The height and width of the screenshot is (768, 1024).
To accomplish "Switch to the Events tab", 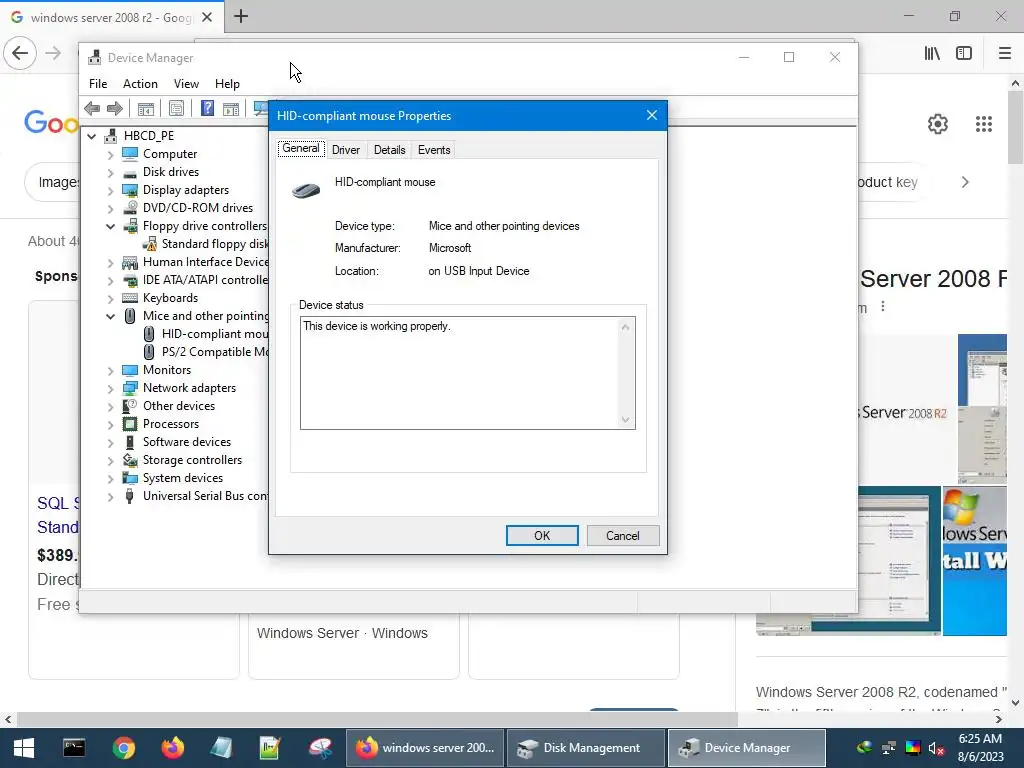I will (x=434, y=150).
